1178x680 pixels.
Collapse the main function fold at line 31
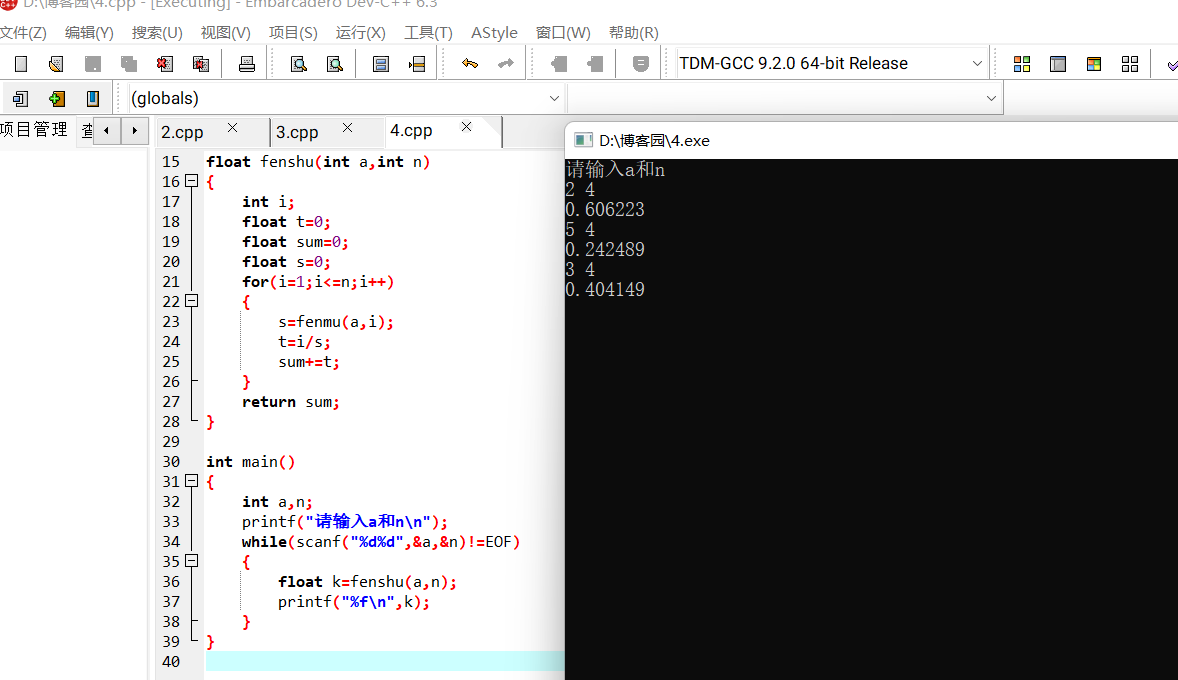coord(192,481)
